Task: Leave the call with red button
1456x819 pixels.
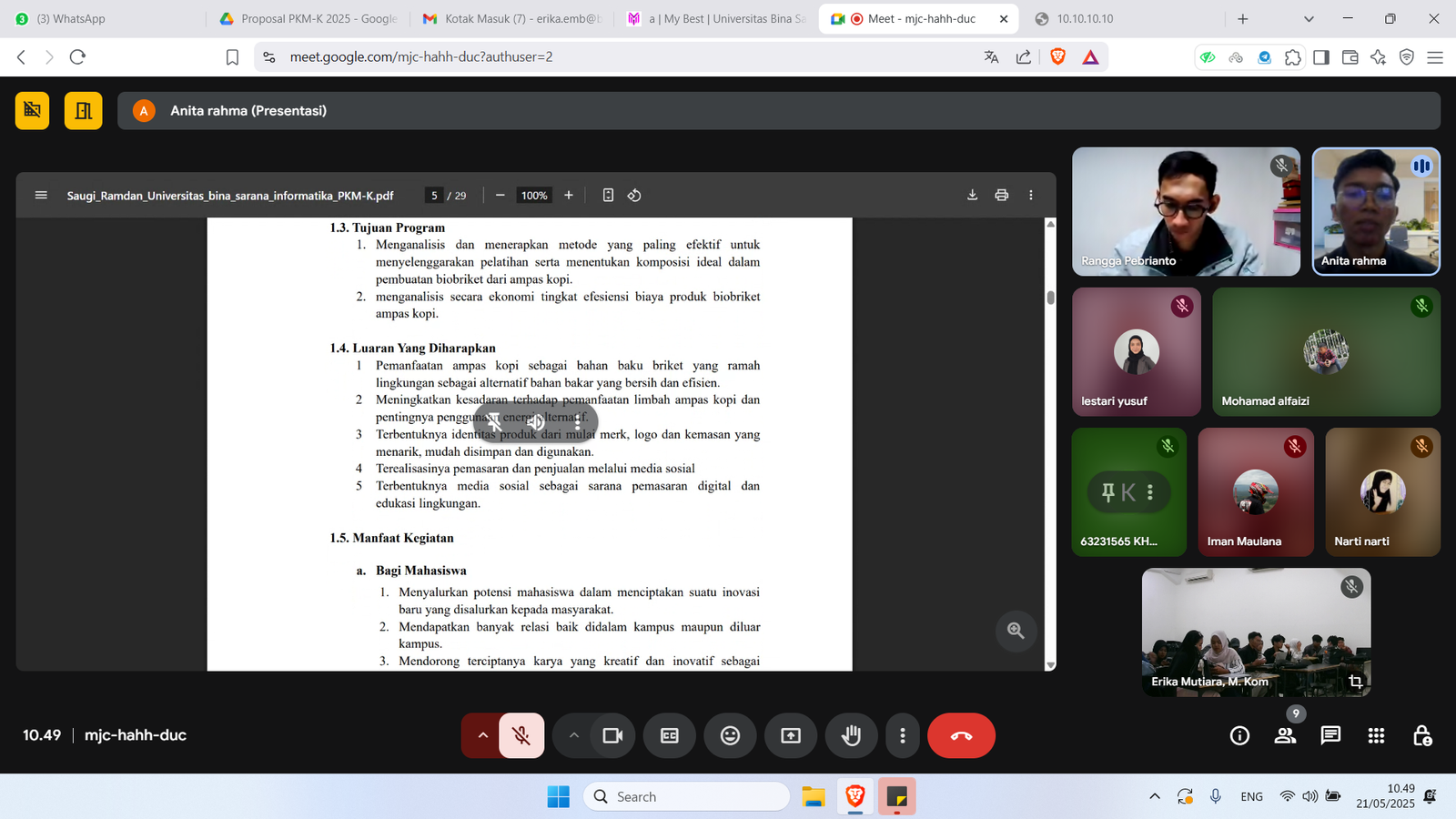Action: click(x=961, y=735)
